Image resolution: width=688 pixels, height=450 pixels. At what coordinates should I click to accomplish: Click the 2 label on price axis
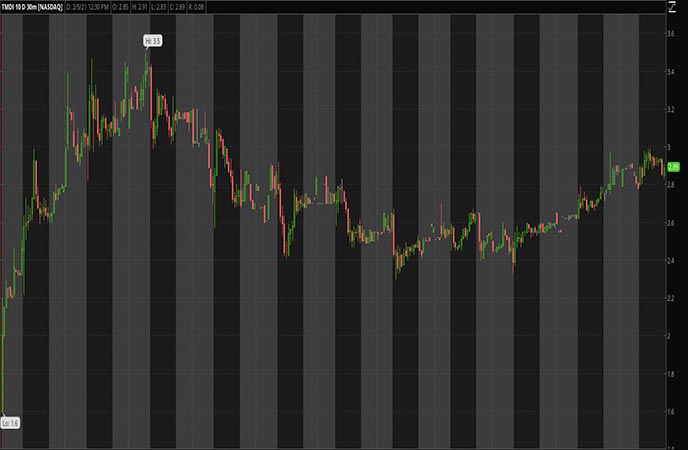[x=669, y=337]
